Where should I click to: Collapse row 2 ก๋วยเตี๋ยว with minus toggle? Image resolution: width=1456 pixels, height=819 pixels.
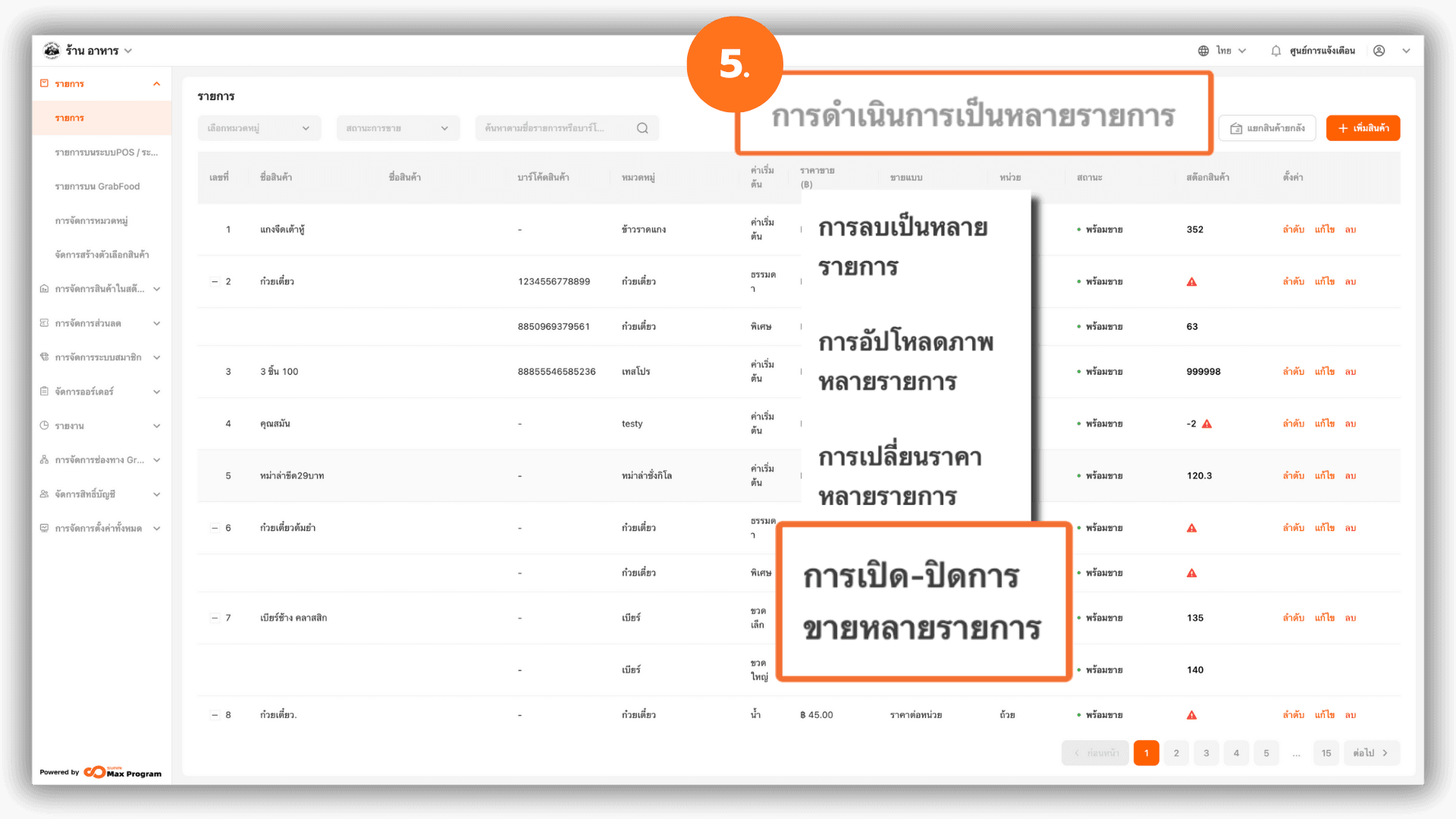[215, 282]
